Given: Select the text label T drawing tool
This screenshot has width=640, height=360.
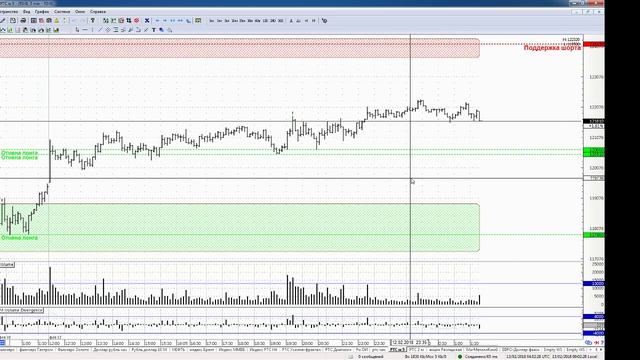Looking at the screenshot, I should point(154,30).
